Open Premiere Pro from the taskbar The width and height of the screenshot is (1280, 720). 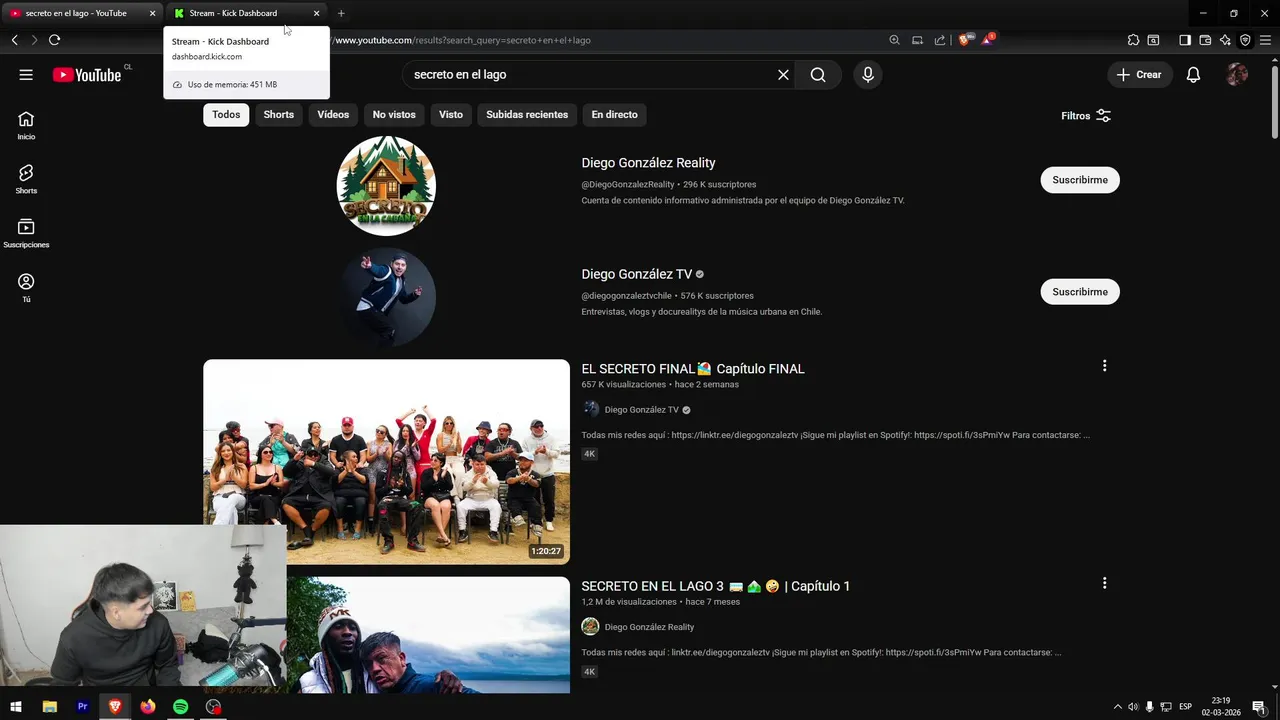point(83,707)
